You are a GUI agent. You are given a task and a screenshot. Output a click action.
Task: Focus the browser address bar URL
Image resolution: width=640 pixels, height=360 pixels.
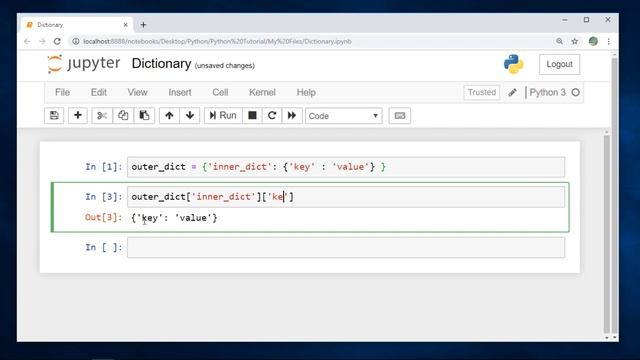(x=217, y=41)
